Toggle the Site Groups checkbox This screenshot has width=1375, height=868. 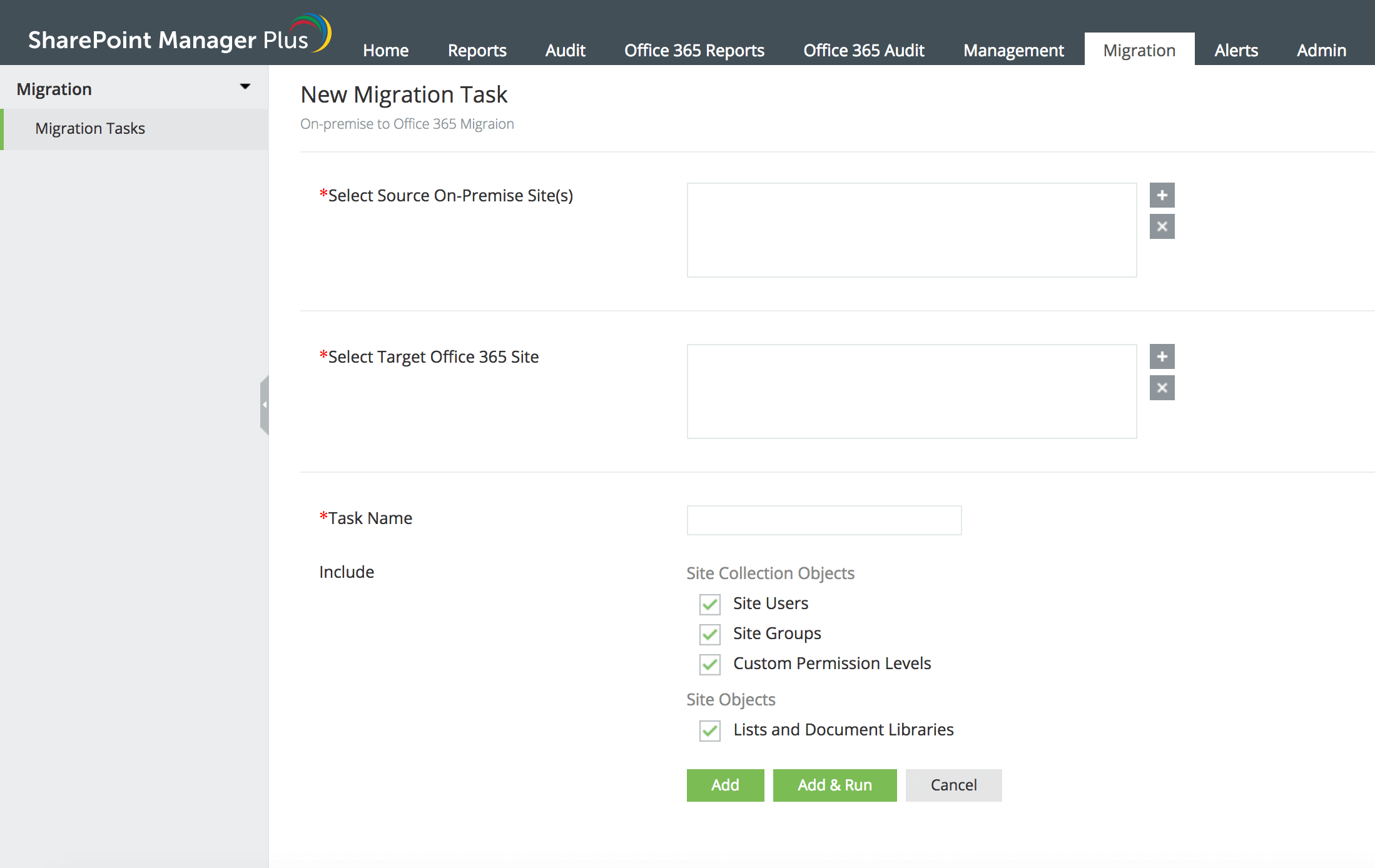[x=709, y=634]
